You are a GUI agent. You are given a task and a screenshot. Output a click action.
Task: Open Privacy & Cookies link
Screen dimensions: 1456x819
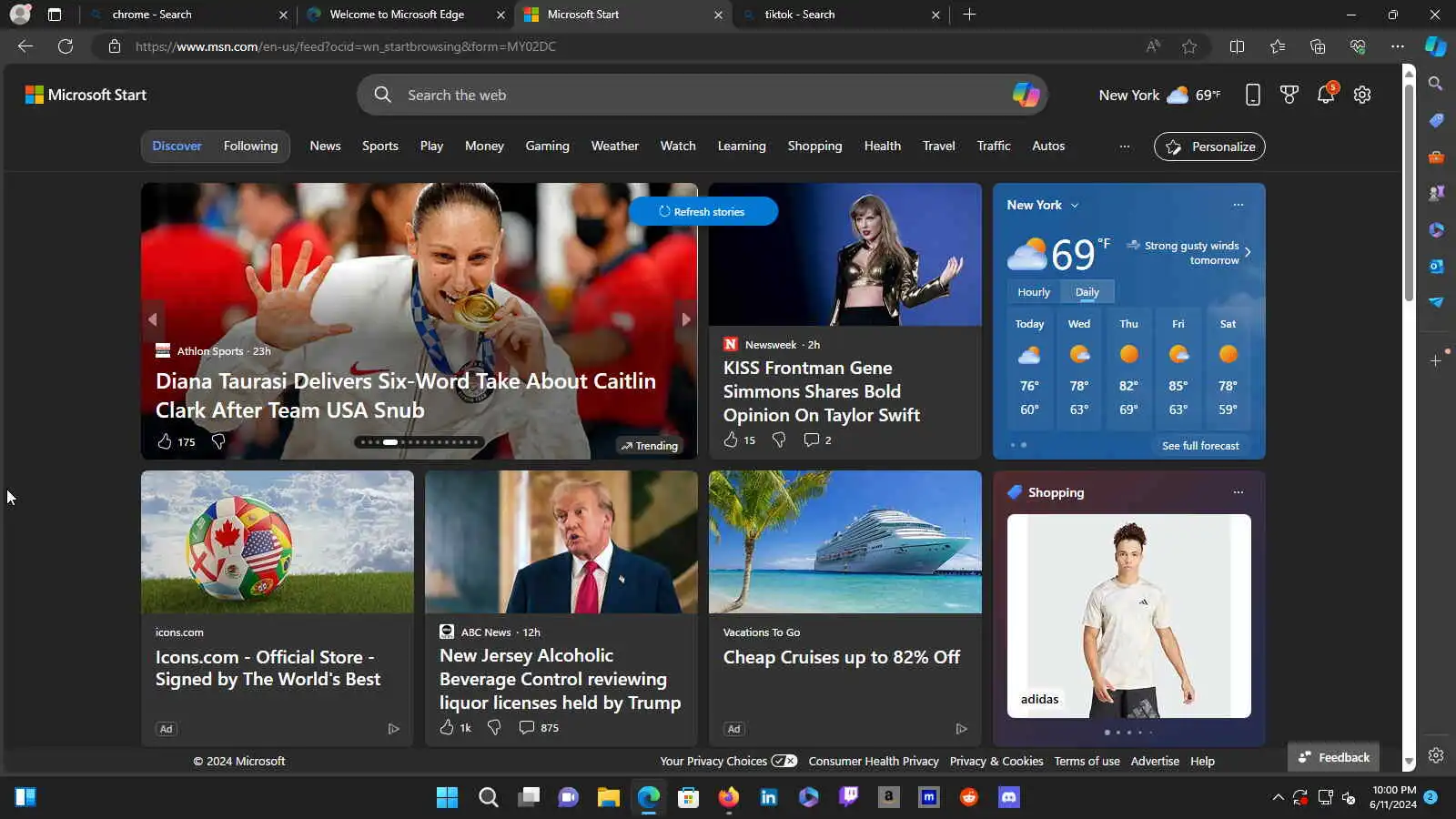point(996,761)
